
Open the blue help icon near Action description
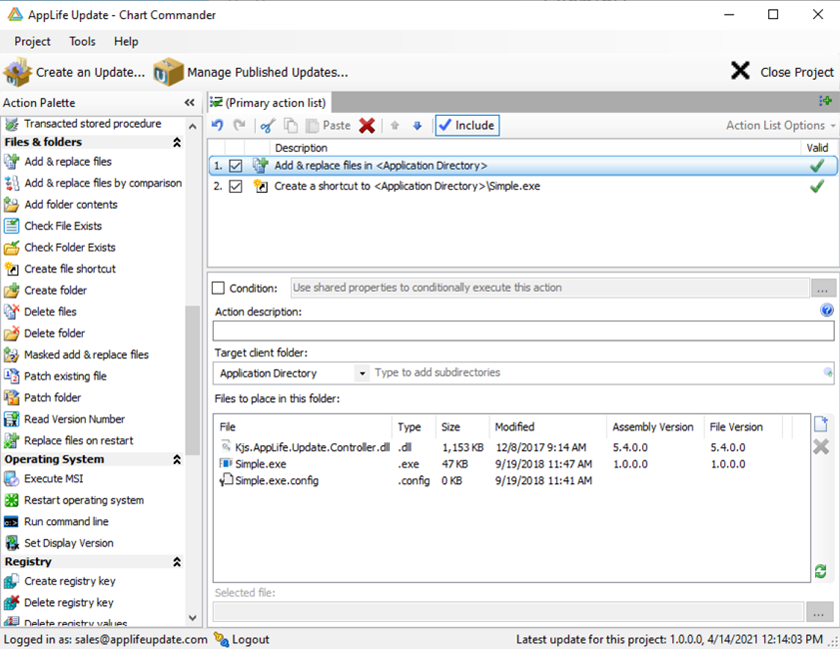pyautogui.click(x=827, y=310)
